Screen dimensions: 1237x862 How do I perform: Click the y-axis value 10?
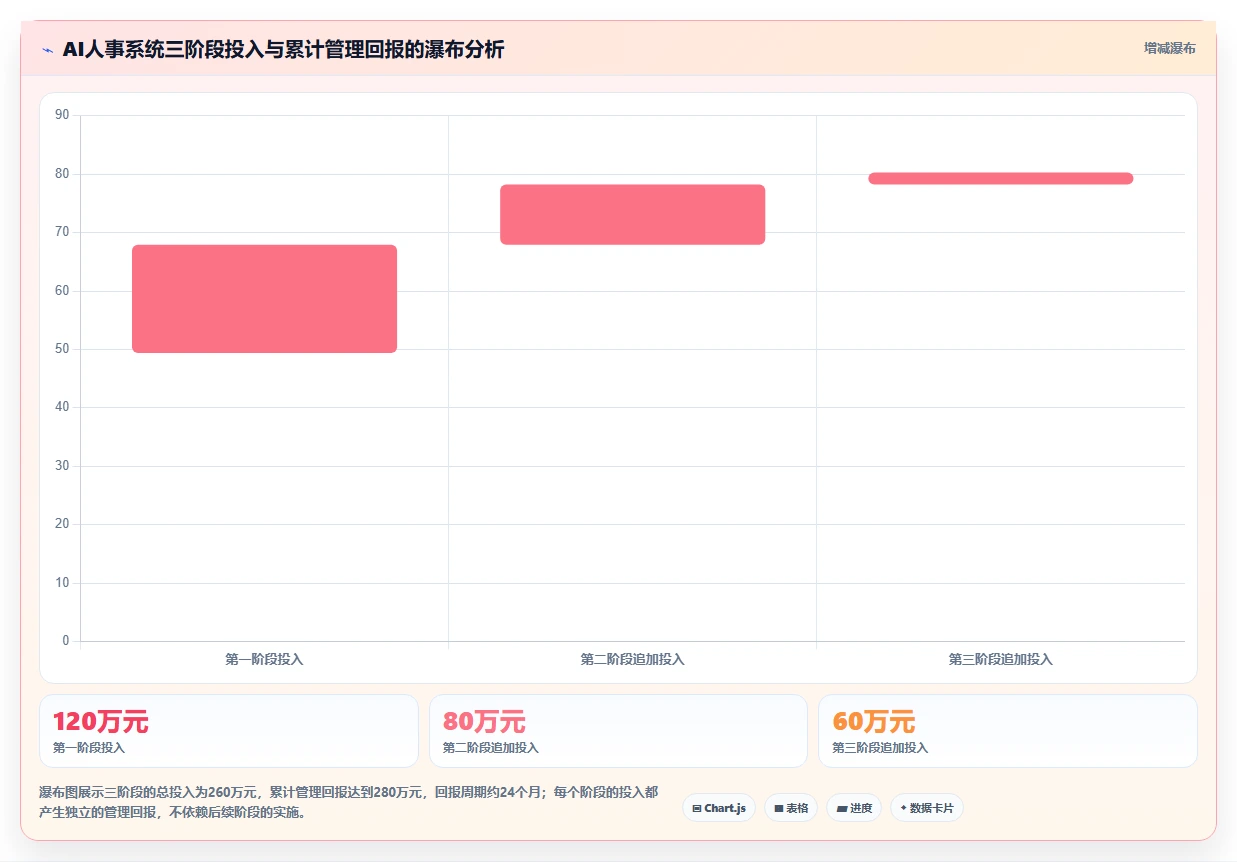[62, 583]
